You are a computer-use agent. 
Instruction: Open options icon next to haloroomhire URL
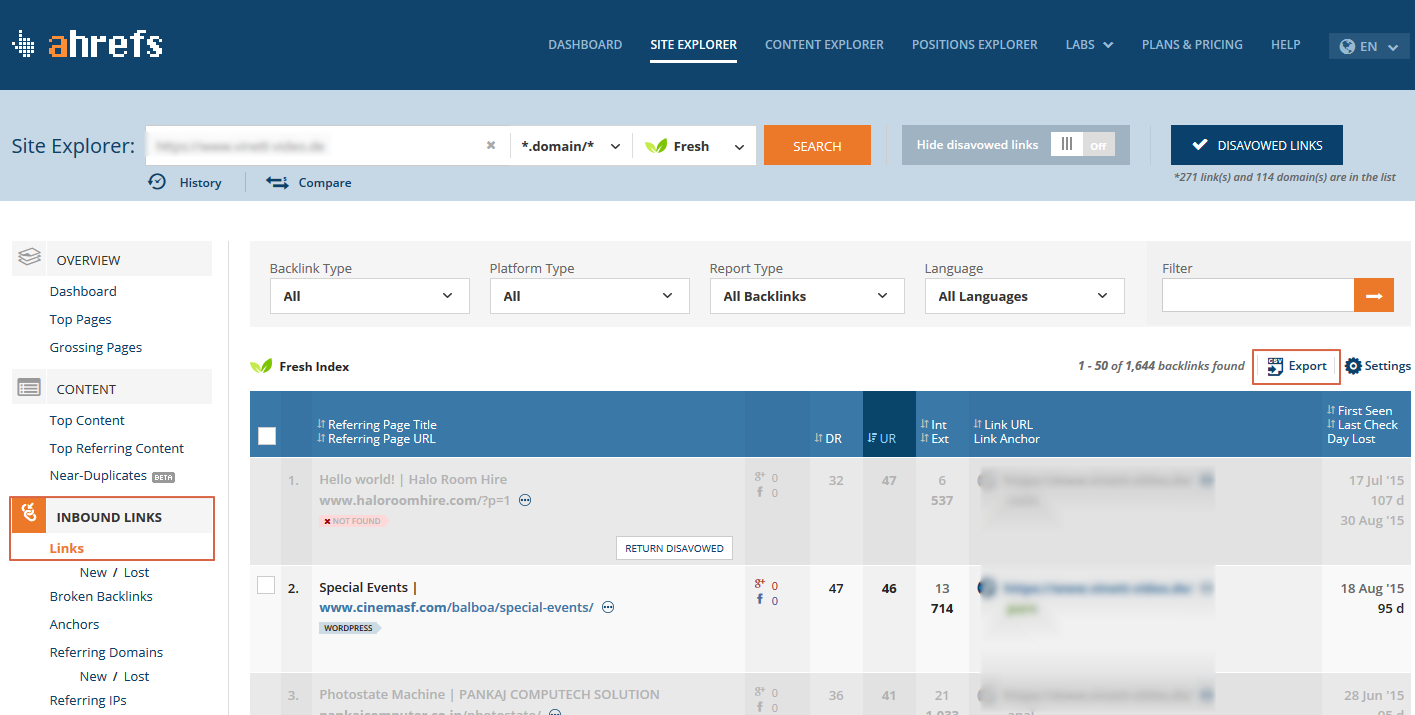point(525,500)
